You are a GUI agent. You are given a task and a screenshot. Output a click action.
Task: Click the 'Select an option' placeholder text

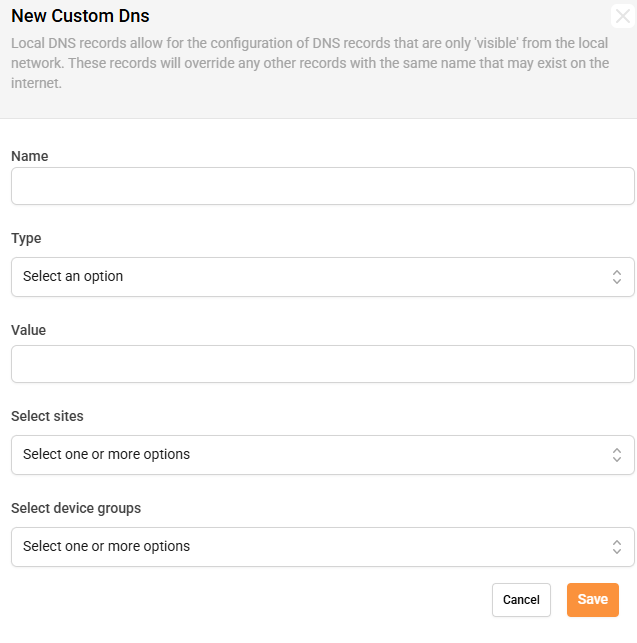tap(73, 276)
